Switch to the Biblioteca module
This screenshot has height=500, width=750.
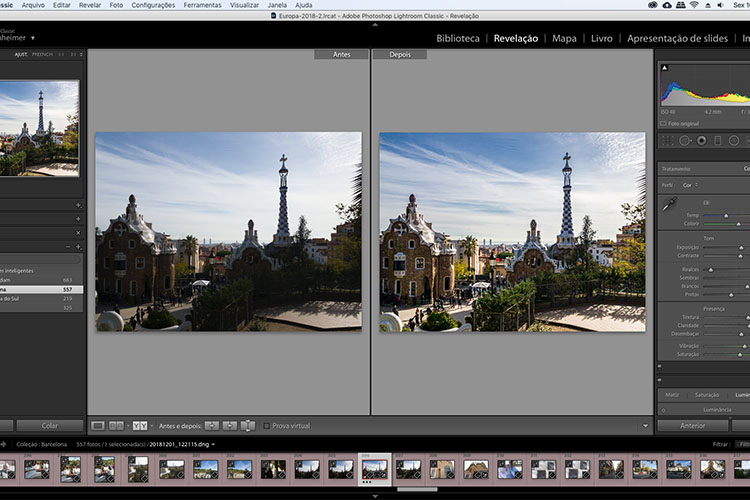pyautogui.click(x=458, y=38)
